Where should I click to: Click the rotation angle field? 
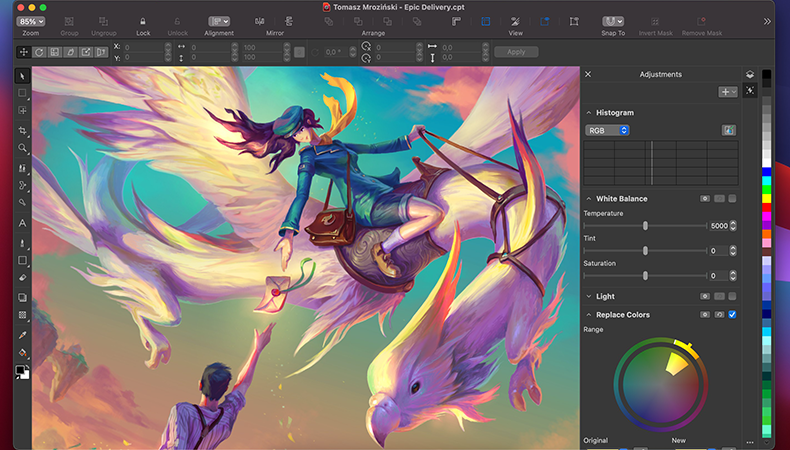tap(336, 52)
